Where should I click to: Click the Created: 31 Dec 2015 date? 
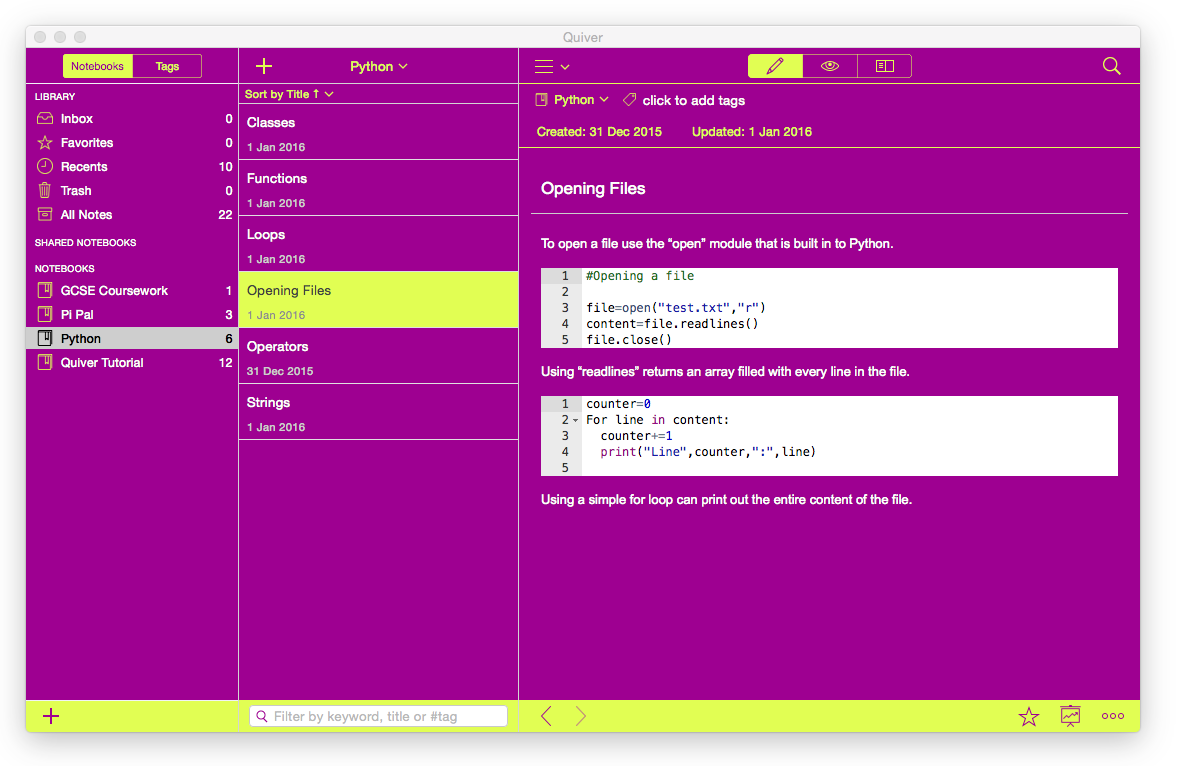[599, 132]
